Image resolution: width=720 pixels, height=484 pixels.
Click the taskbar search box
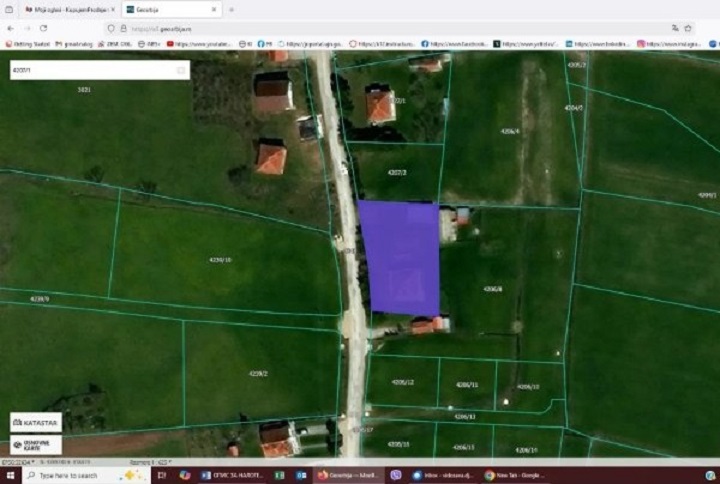(x=70, y=475)
